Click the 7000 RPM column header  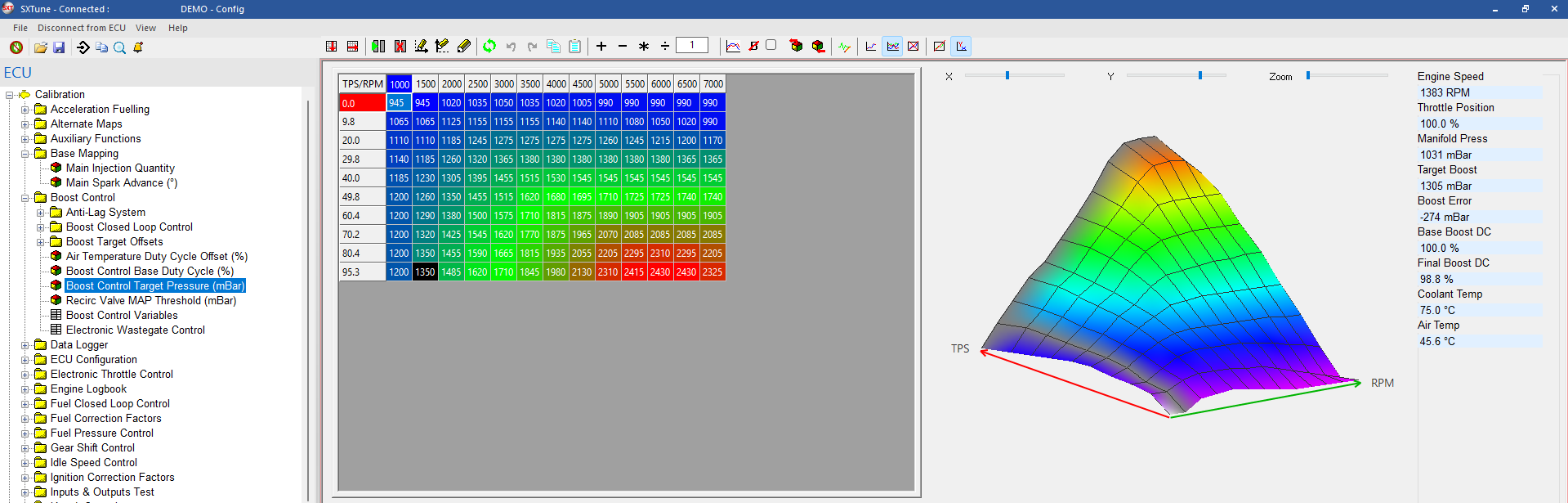713,84
